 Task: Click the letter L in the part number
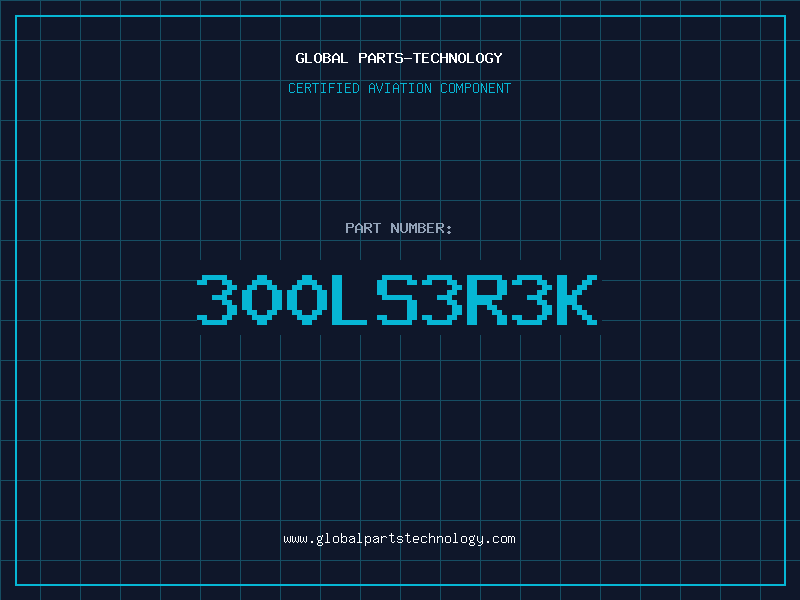pos(351,299)
